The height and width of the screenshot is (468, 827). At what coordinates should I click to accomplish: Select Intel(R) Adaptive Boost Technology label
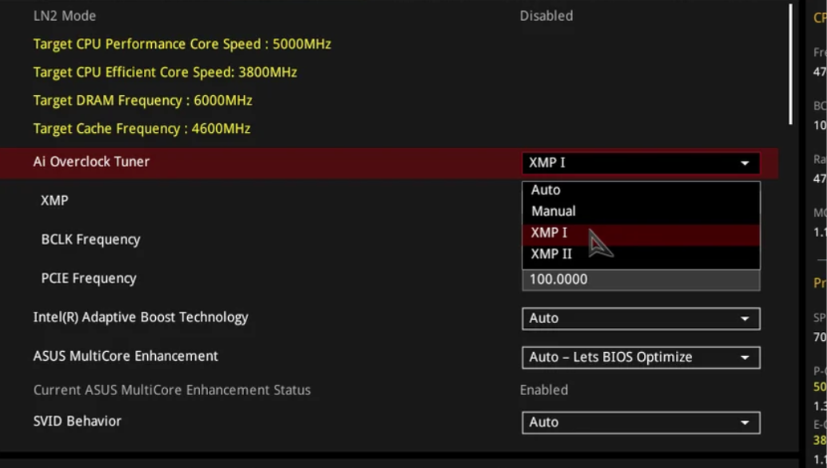point(141,317)
